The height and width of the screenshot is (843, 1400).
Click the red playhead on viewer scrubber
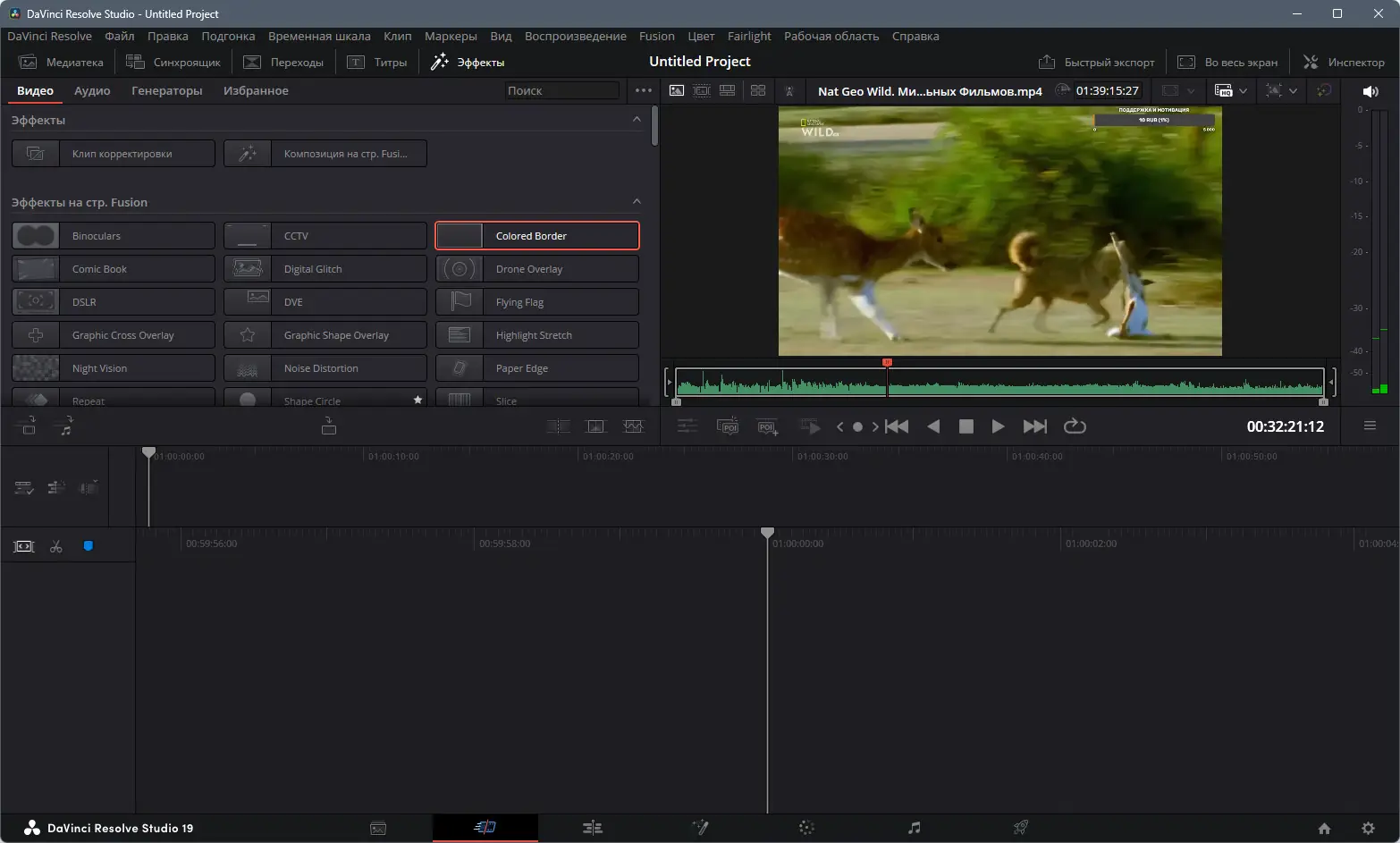coord(887,363)
